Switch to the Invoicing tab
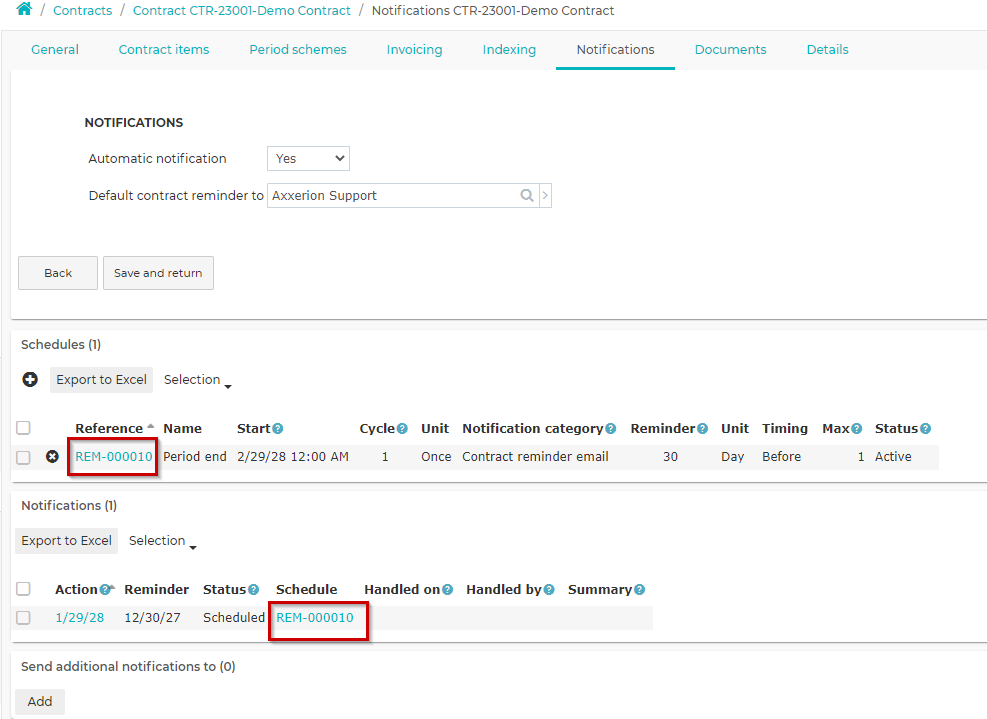Image resolution: width=987 pixels, height=719 pixels. 414,50
